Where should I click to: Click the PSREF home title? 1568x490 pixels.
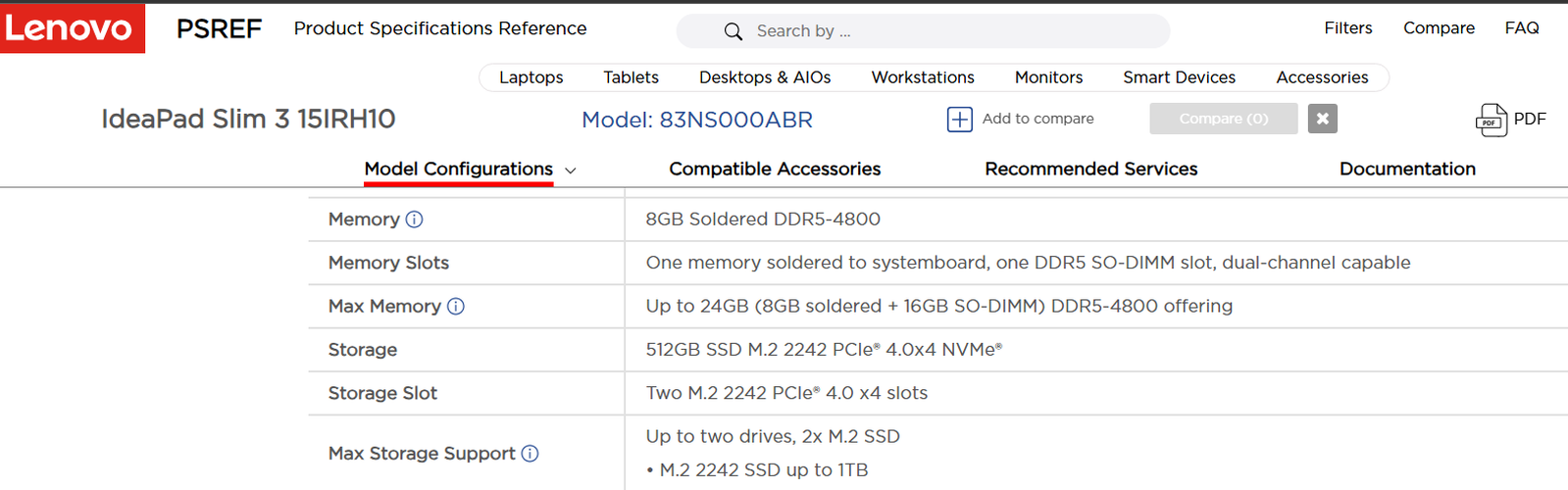219,29
